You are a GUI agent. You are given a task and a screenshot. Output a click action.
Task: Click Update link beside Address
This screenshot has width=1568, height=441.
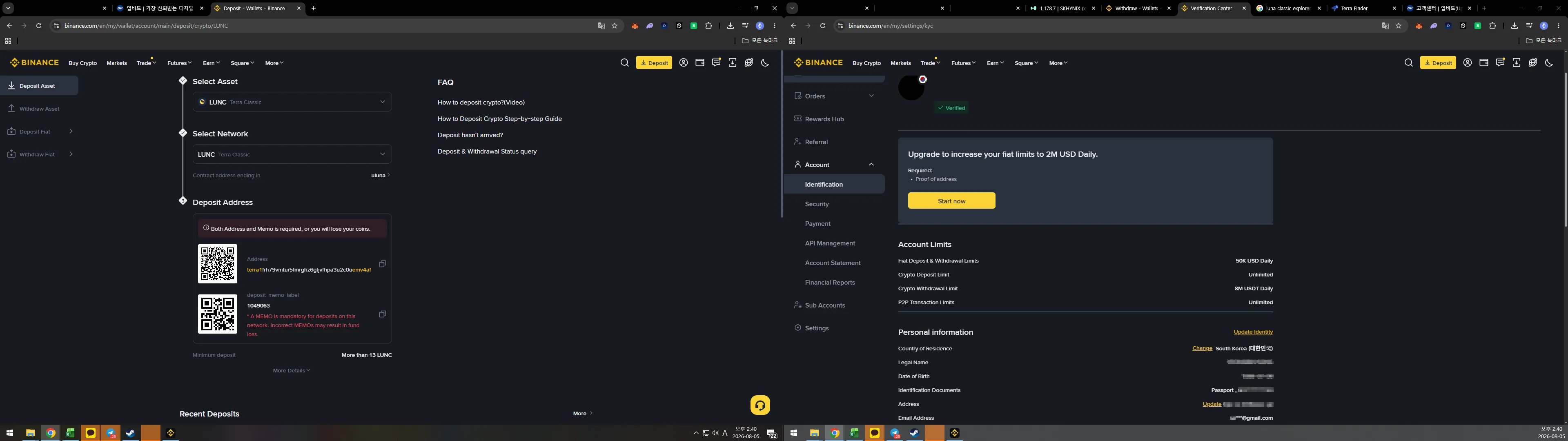point(1211,404)
